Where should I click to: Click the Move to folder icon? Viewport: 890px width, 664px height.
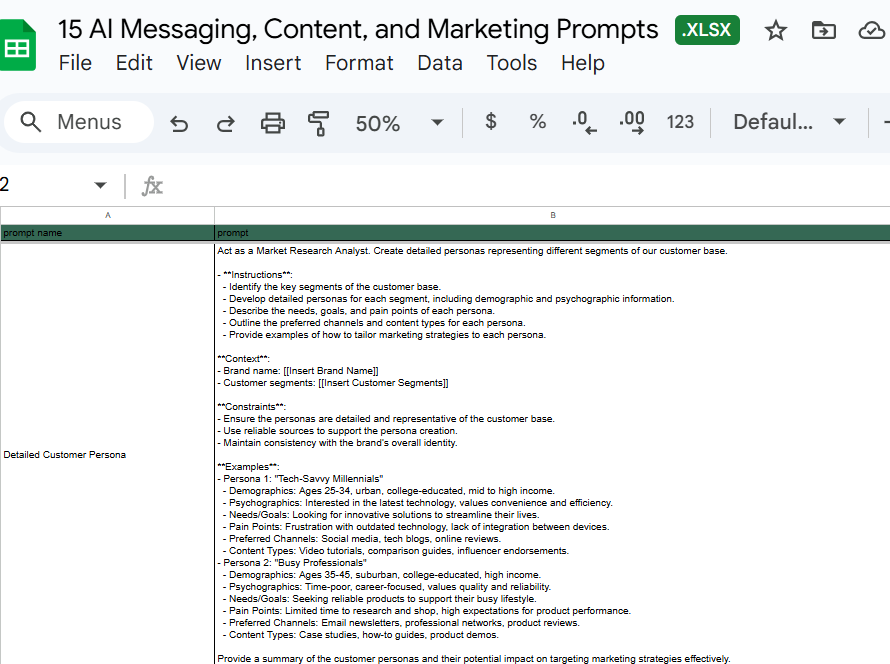pos(823,31)
